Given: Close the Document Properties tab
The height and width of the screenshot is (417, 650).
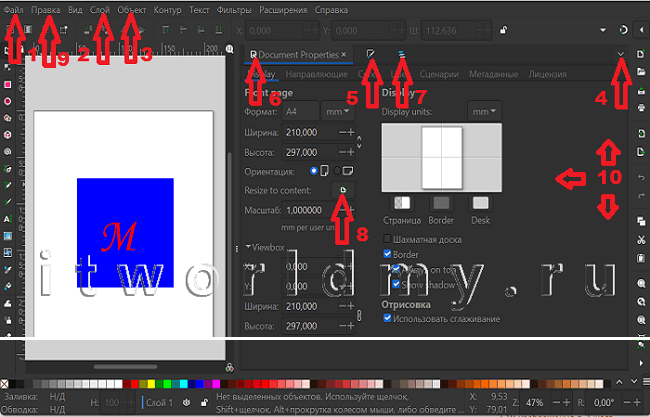Looking at the screenshot, I should tap(344, 55).
